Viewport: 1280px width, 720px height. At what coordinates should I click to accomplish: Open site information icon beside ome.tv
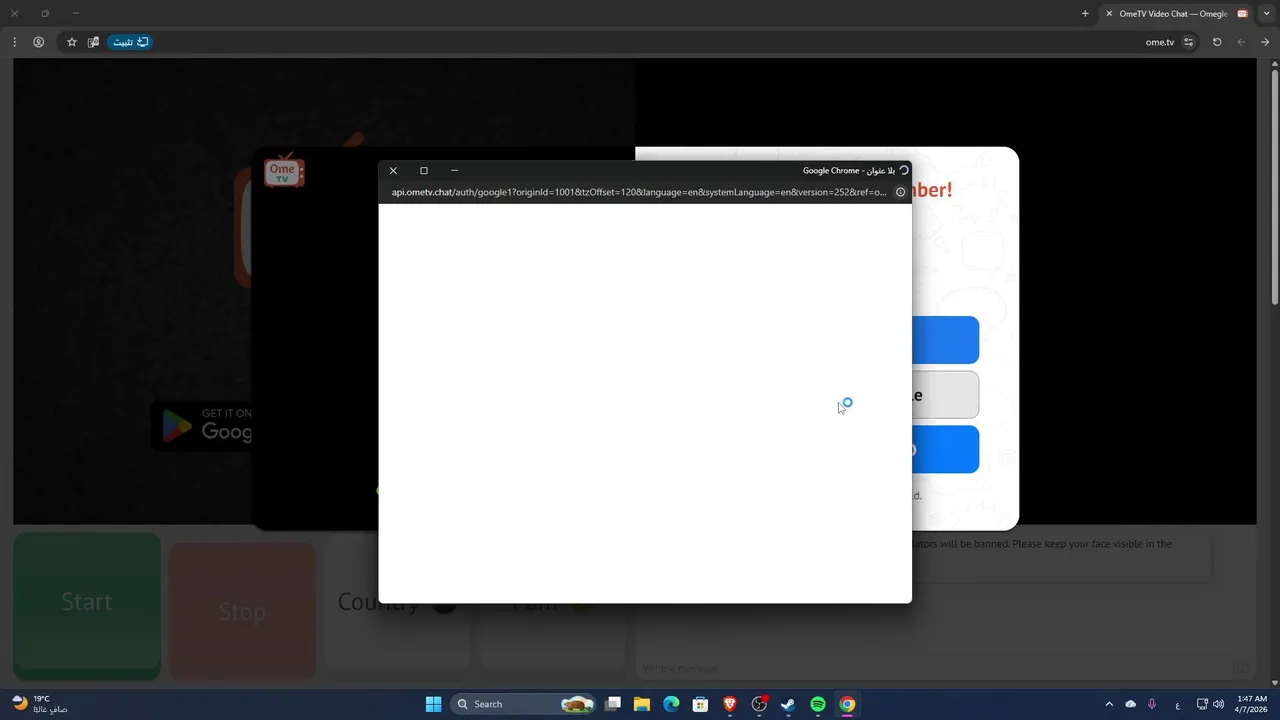pos(1188,42)
